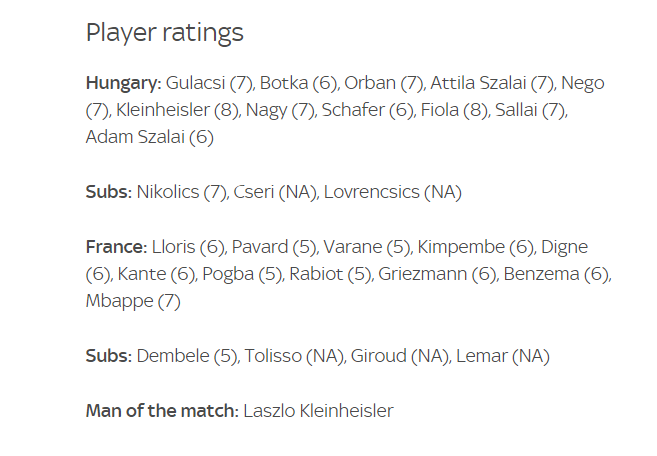
Task: Click the Hungary team label
Action: (x=124, y=84)
